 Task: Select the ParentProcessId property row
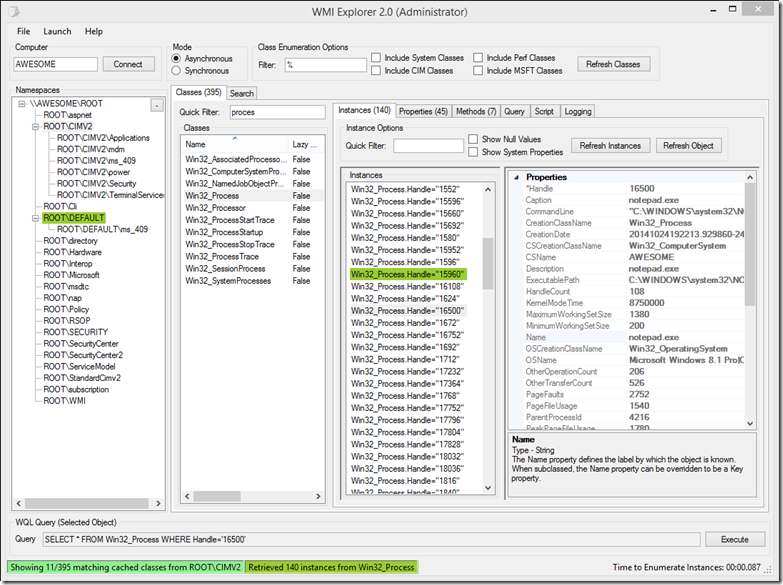pos(633,417)
